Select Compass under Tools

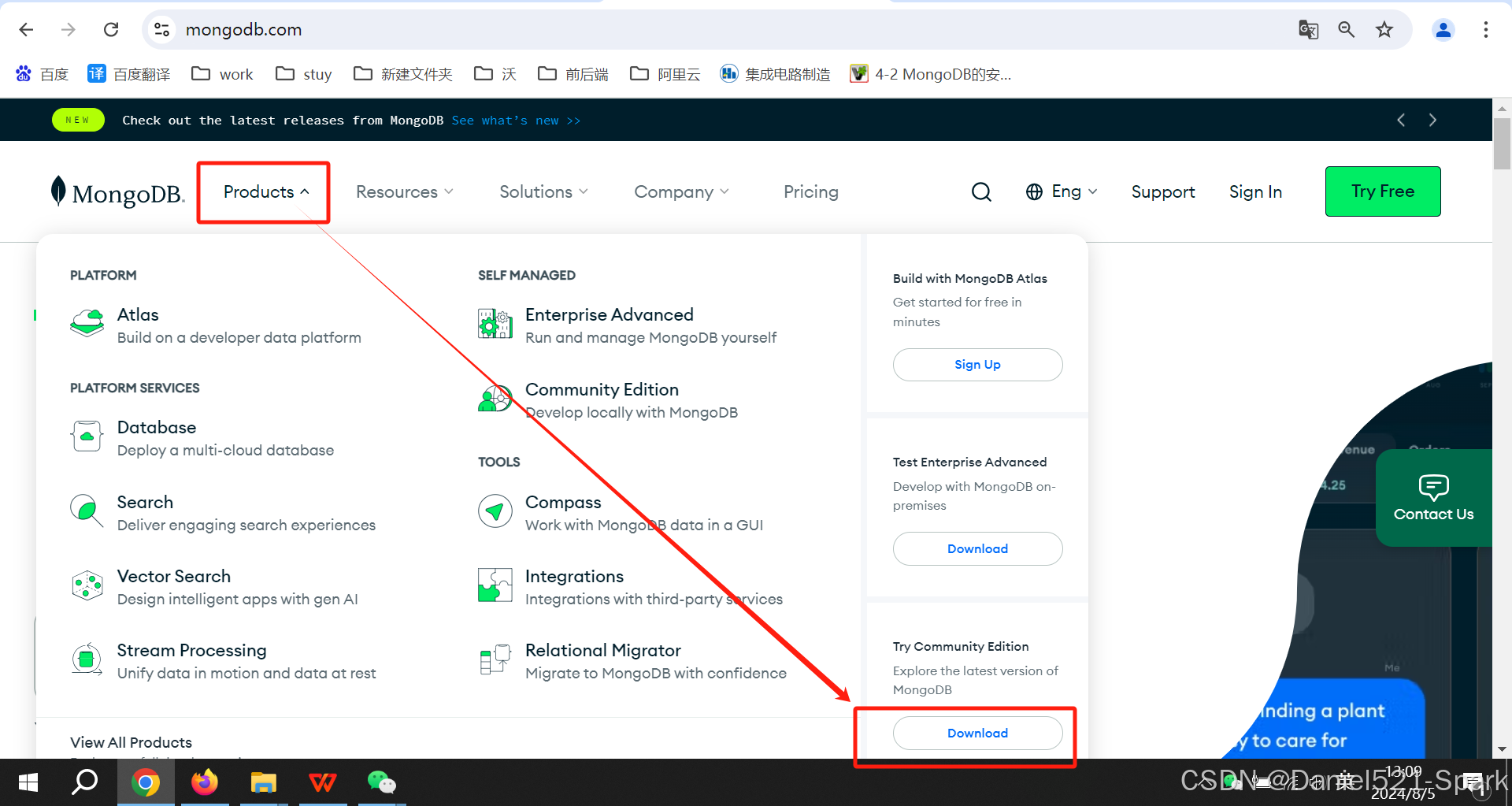[x=563, y=502]
